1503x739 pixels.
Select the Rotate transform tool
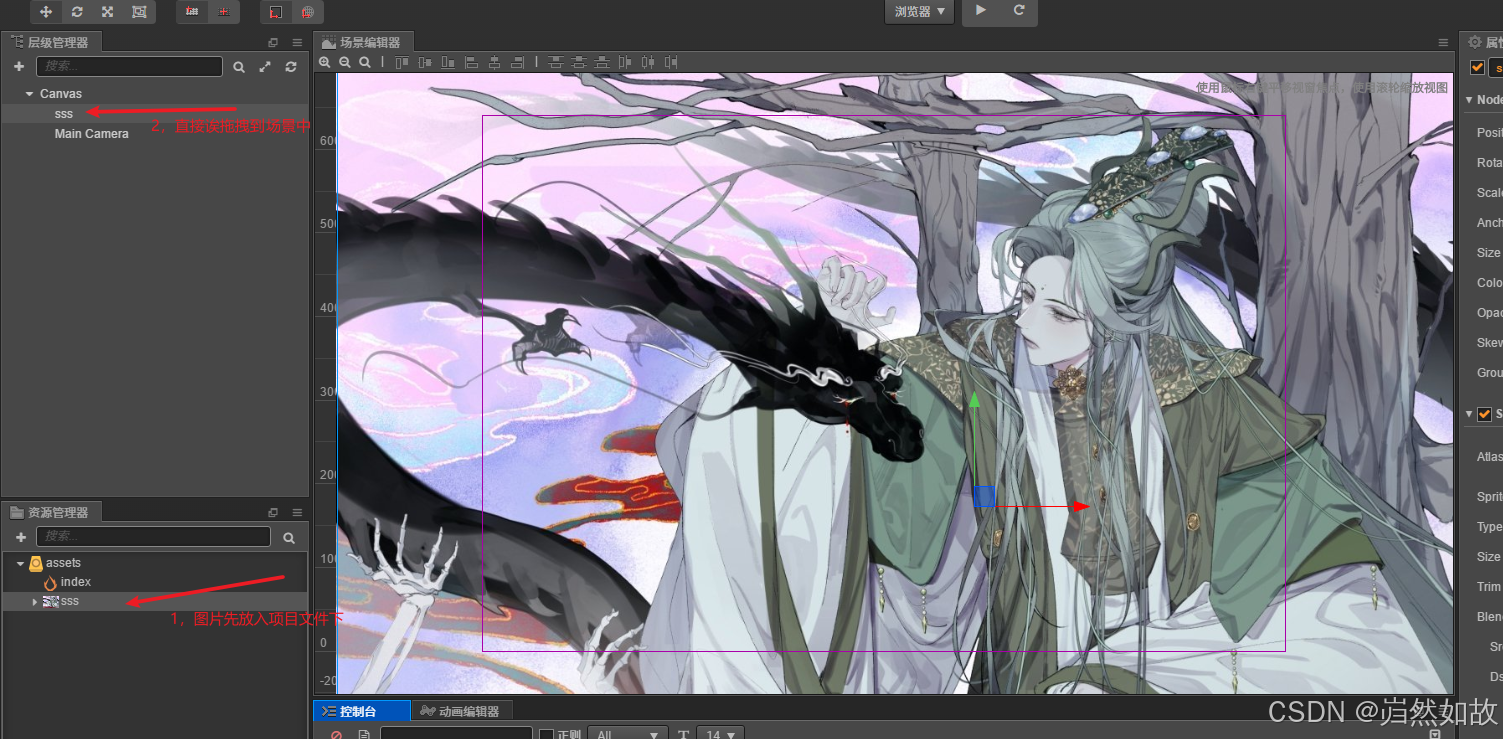(x=77, y=12)
